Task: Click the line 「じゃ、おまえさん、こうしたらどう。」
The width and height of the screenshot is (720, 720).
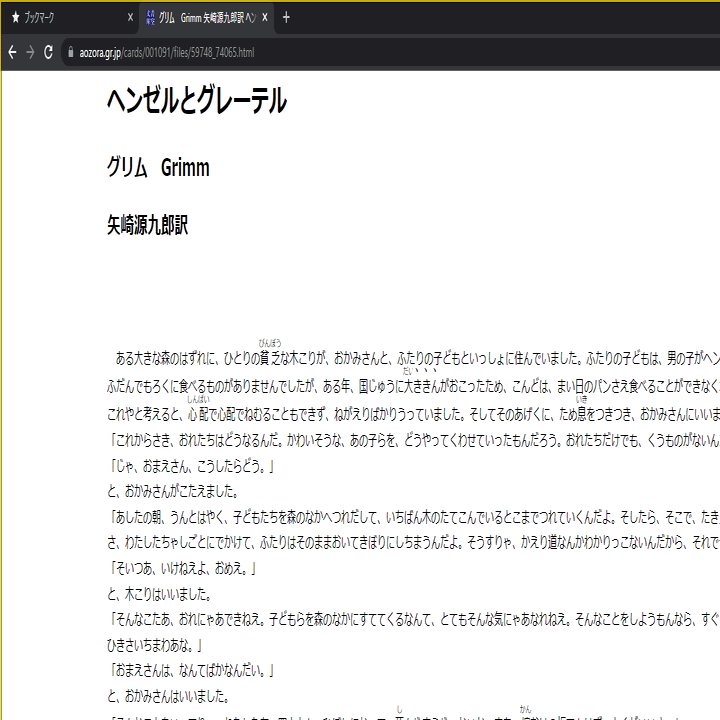Action: (191, 467)
